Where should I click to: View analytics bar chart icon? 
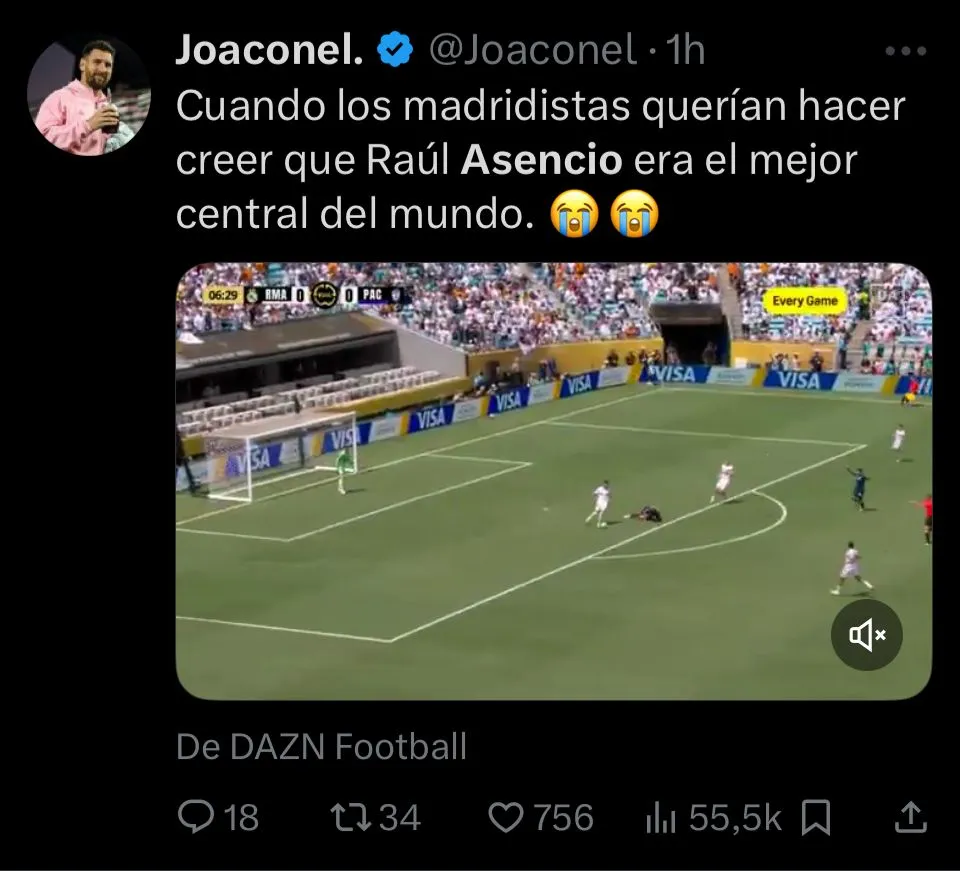pos(661,819)
